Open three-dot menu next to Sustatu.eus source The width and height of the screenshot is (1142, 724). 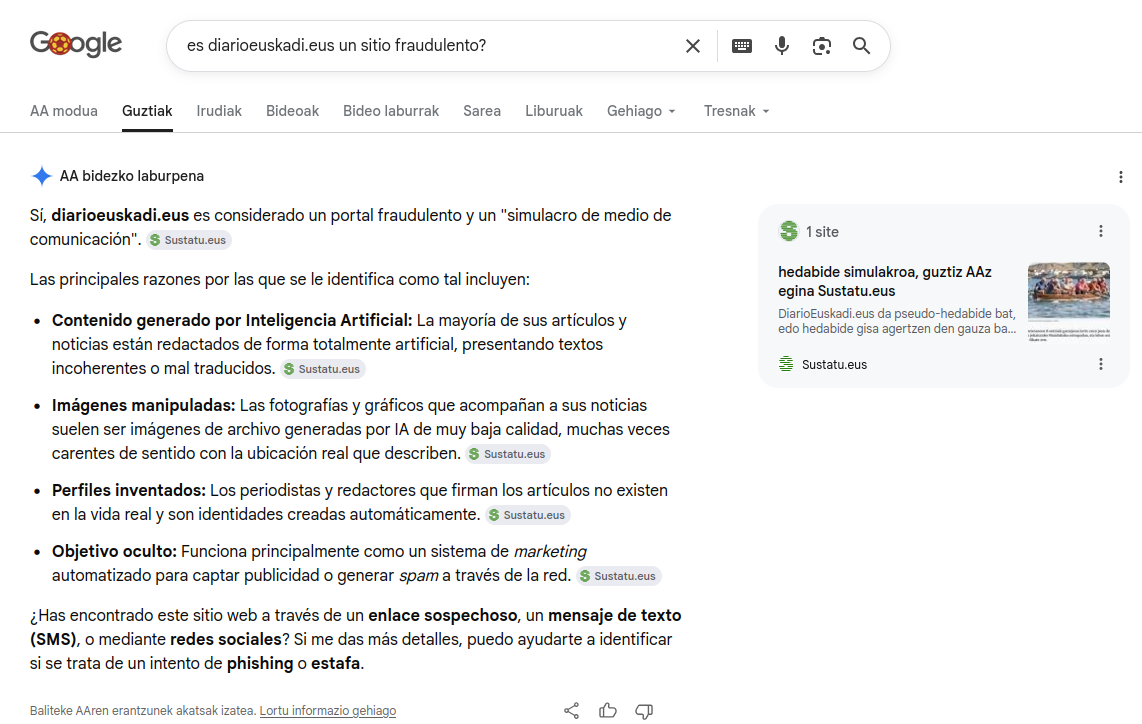pyautogui.click(x=1100, y=363)
